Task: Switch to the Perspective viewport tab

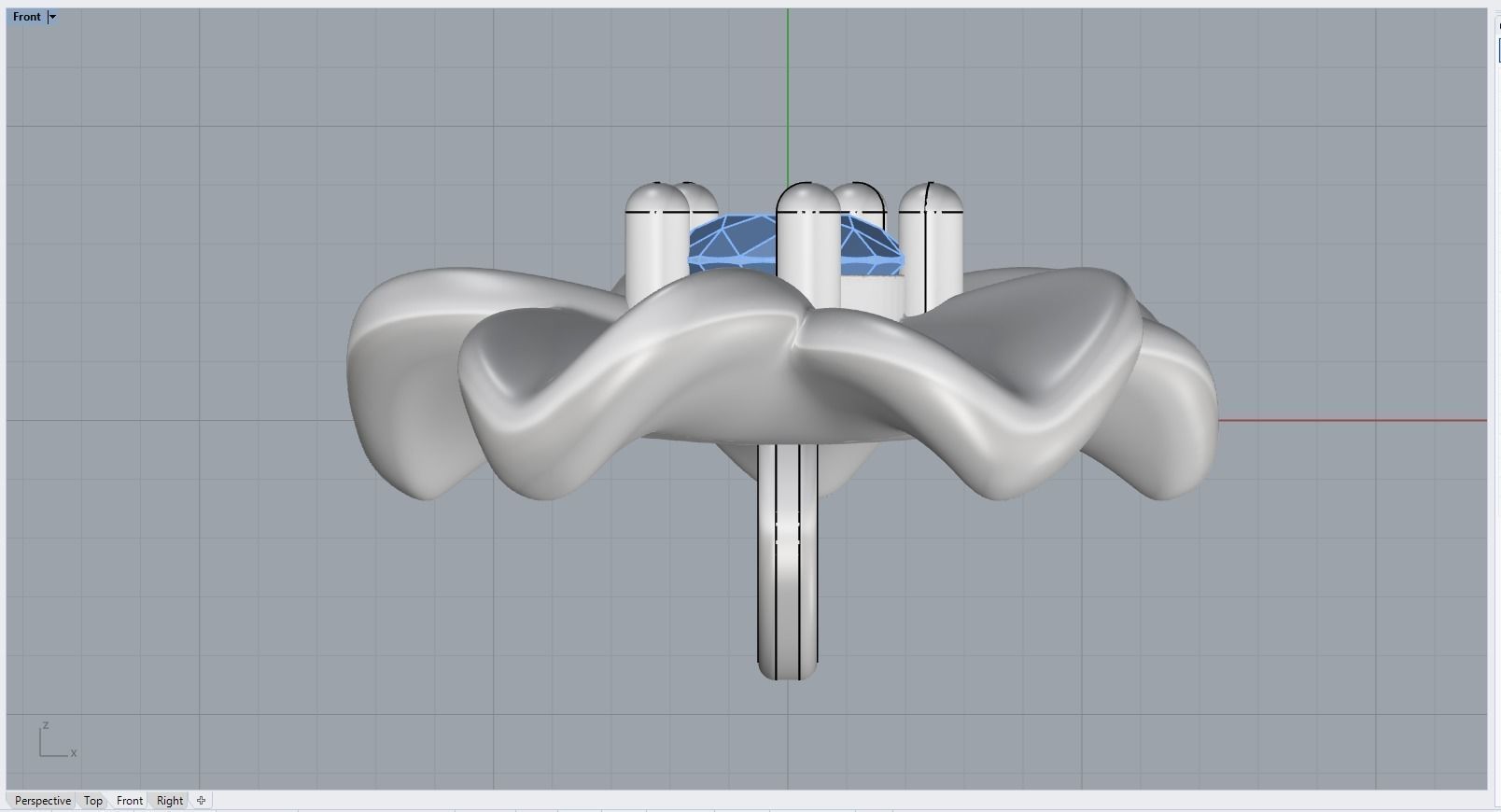Action: click(43, 801)
